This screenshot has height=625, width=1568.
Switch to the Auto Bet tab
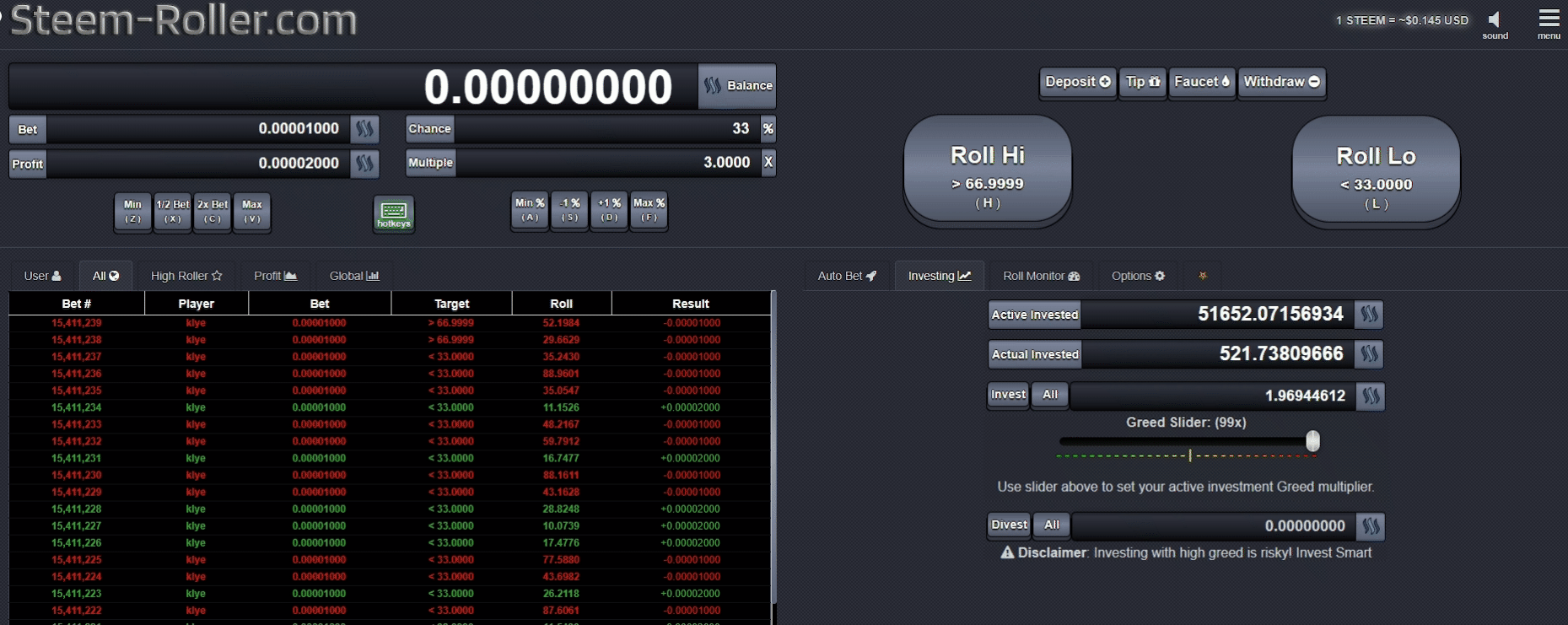click(847, 276)
